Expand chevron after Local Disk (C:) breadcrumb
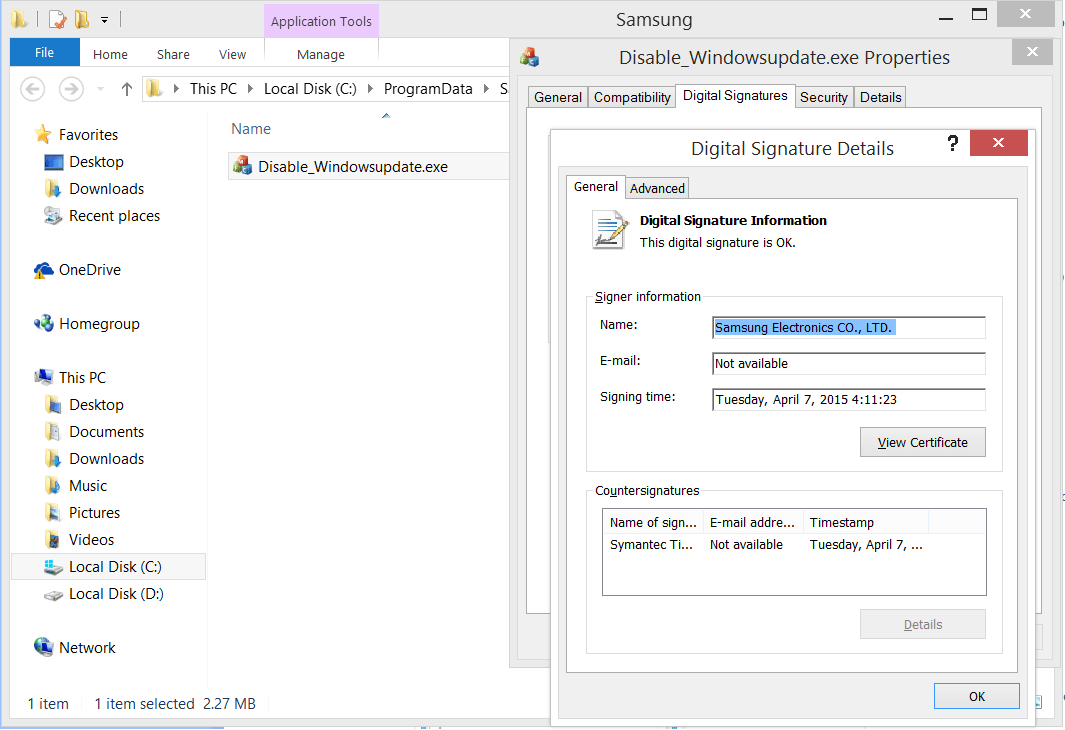 click(370, 89)
